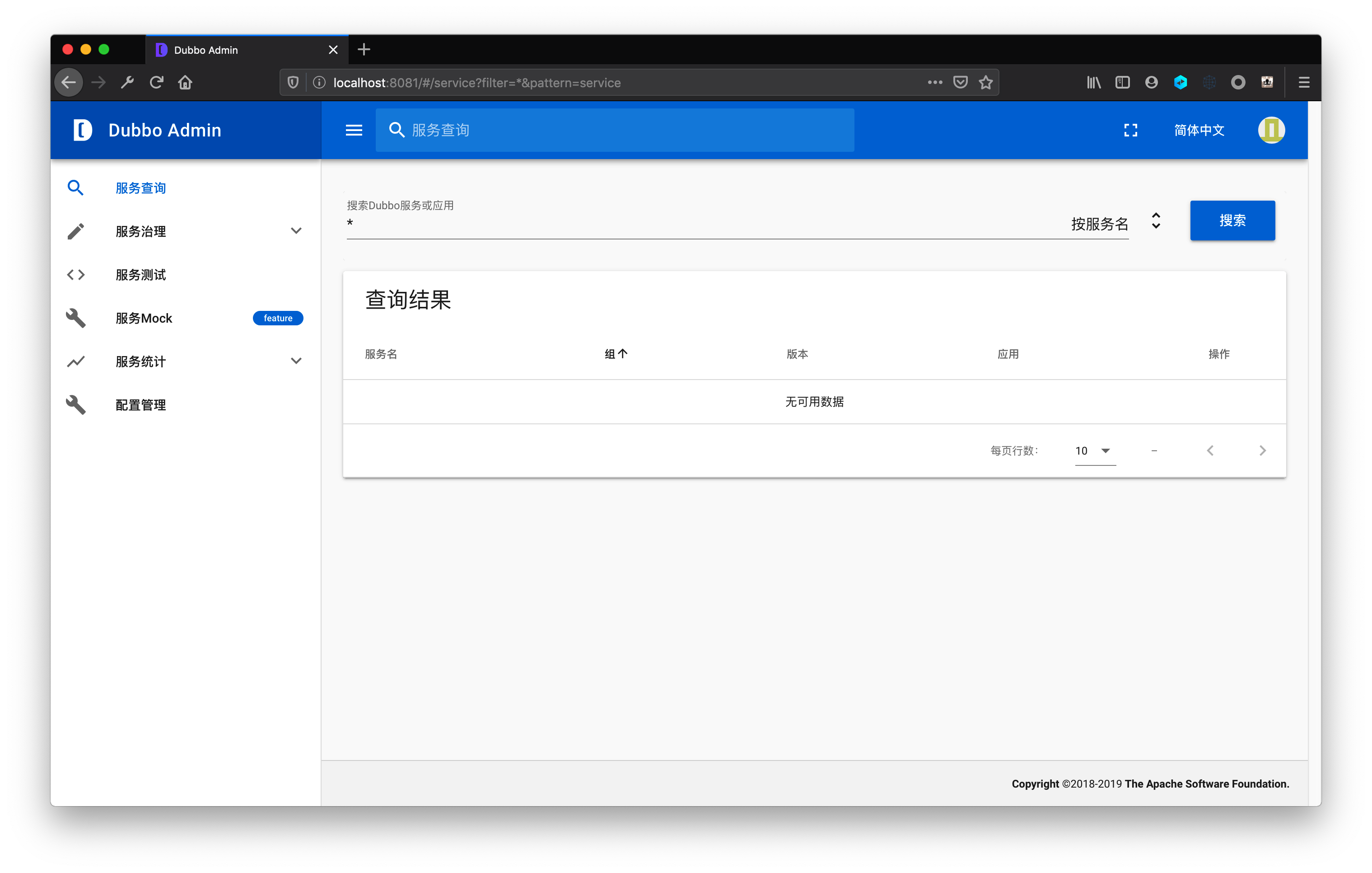Open Firefox library icon
The width and height of the screenshot is (1372, 873).
coord(1093,83)
